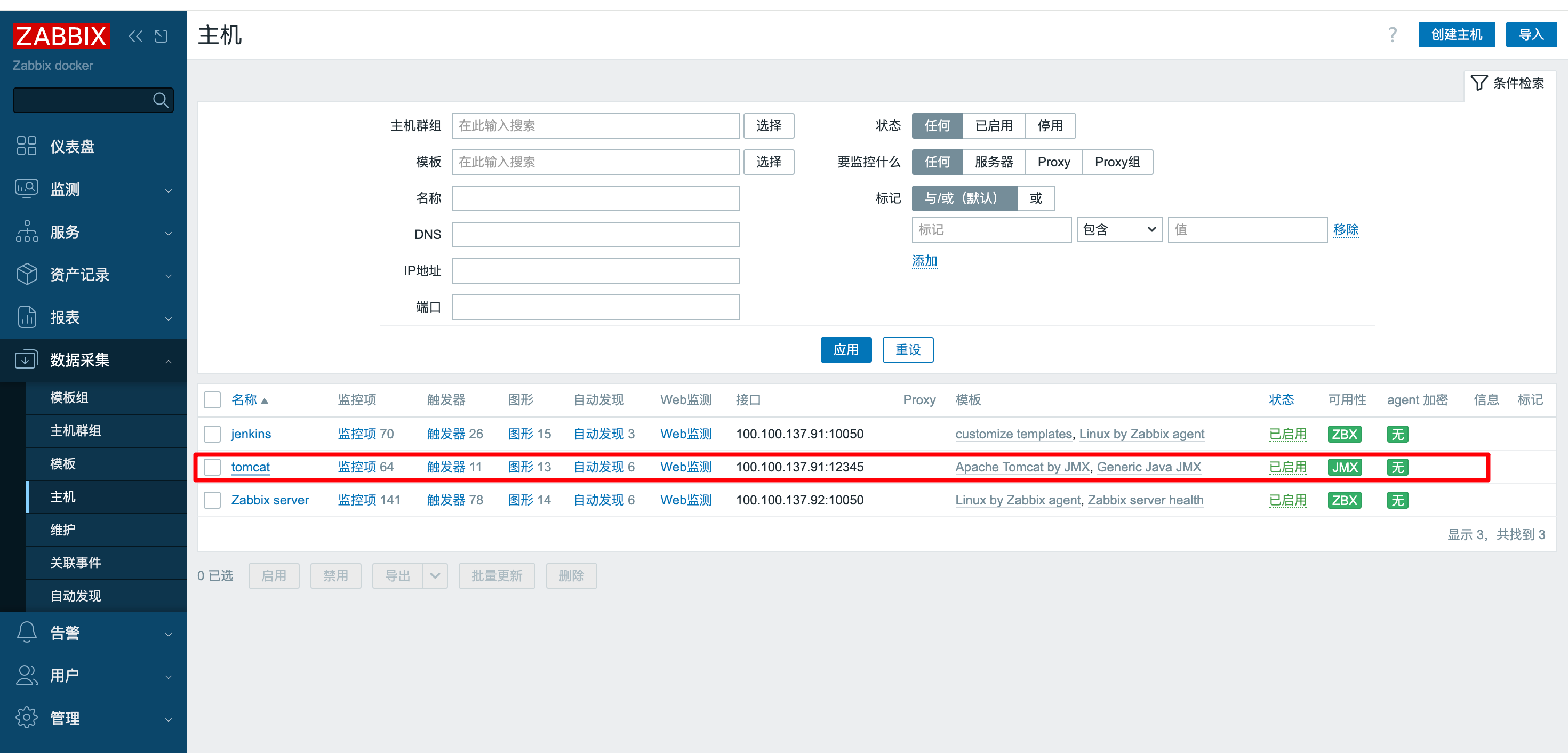1568x753 pixels.
Task: Check the jenkins host checkbox
Action: [212, 434]
